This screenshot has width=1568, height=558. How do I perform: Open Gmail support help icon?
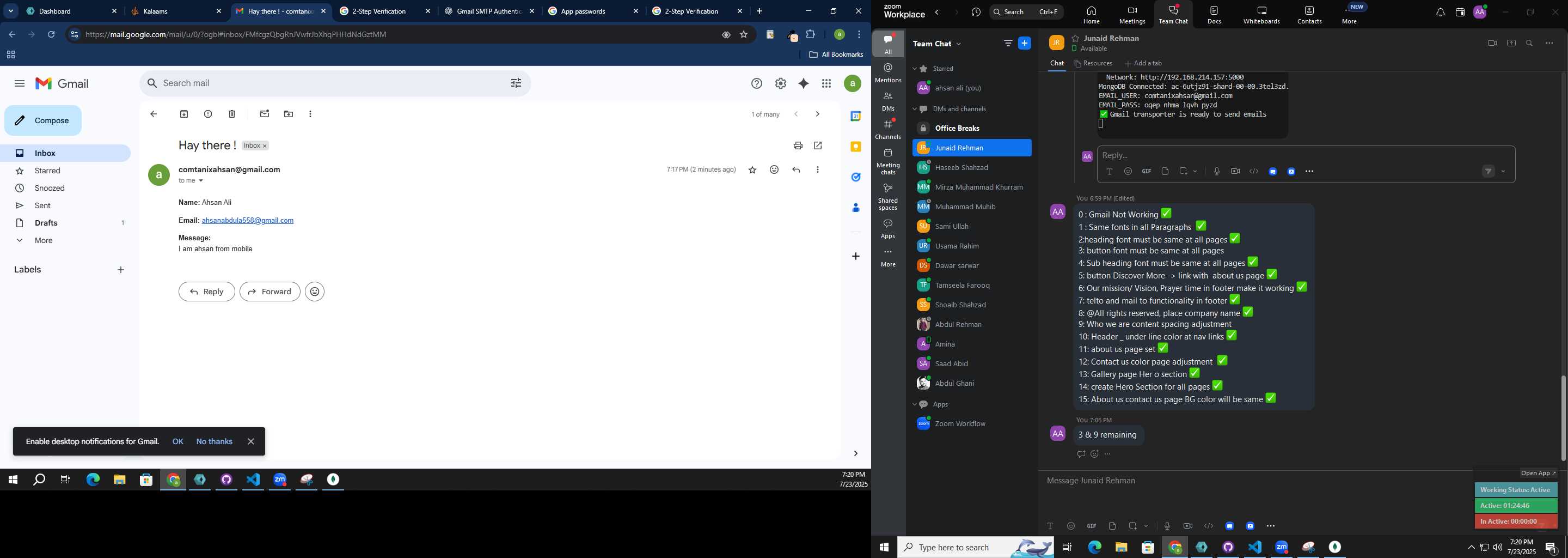coord(757,84)
